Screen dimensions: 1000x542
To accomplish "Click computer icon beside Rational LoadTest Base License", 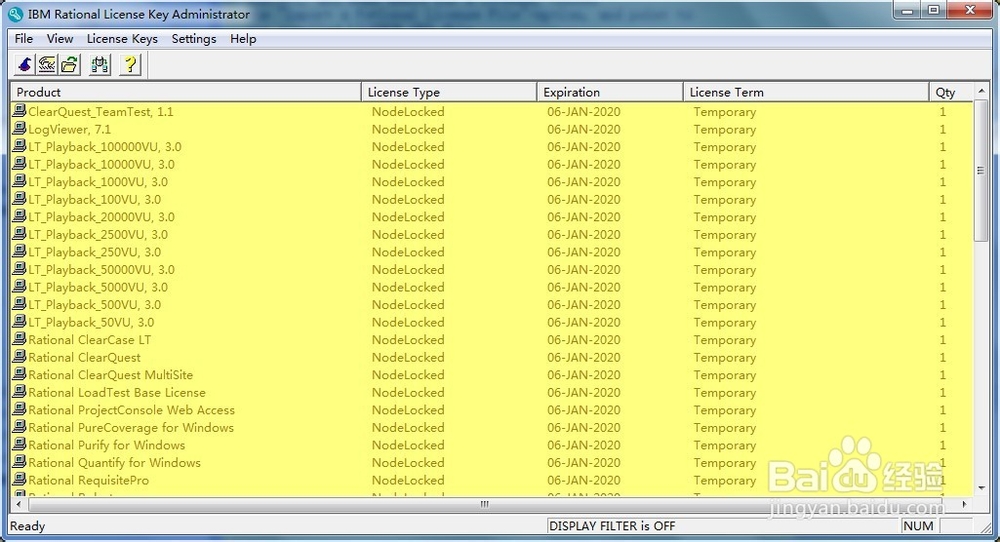I will [x=20, y=392].
